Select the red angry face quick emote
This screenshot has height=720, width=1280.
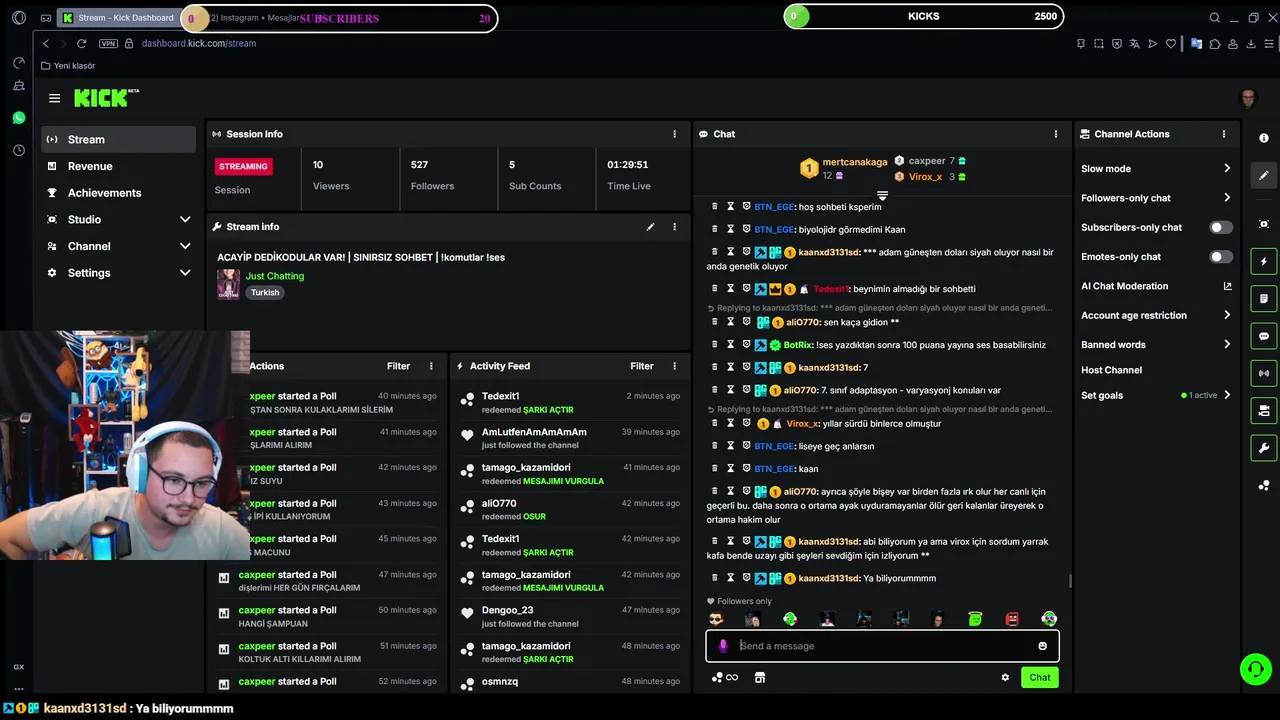tap(1012, 620)
